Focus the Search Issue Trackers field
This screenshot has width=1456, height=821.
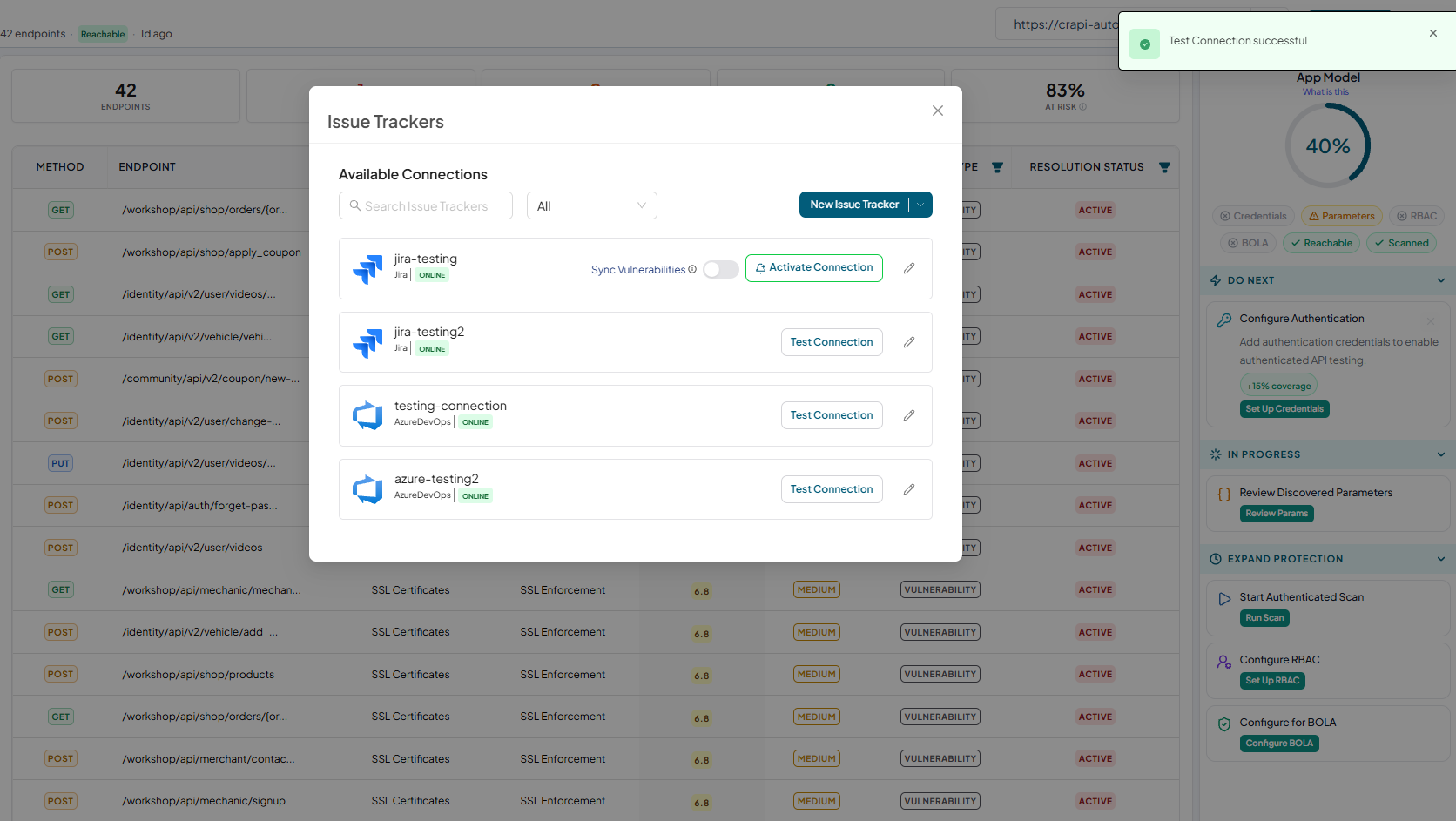[x=426, y=205]
